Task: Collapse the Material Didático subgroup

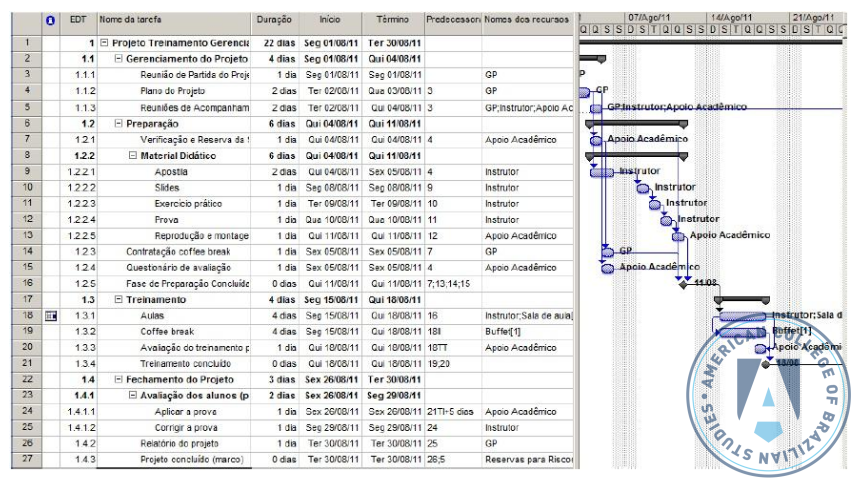Action: (x=132, y=155)
